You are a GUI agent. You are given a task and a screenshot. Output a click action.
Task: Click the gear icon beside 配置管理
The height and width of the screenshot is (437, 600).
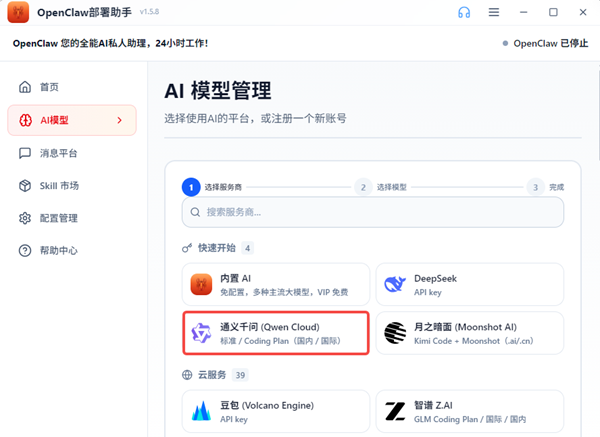click(x=25, y=218)
